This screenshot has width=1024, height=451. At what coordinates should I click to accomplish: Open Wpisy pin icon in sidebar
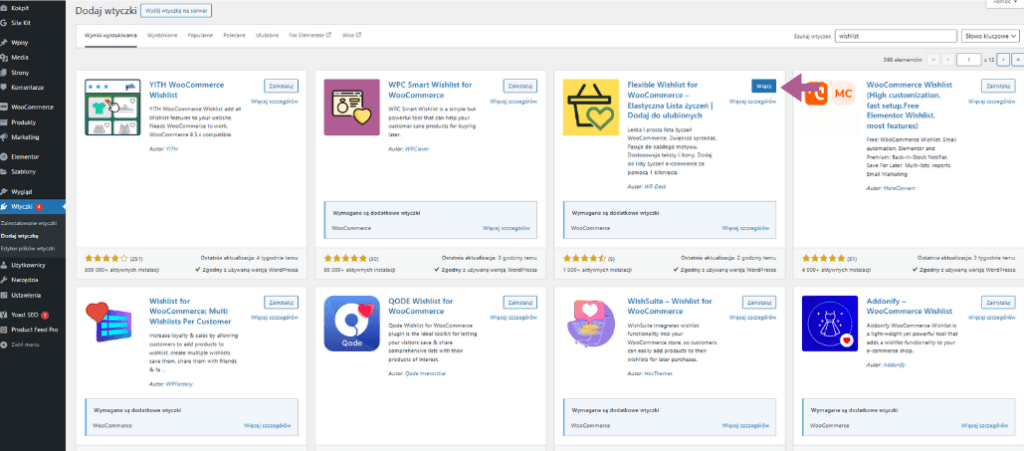[x=5, y=42]
